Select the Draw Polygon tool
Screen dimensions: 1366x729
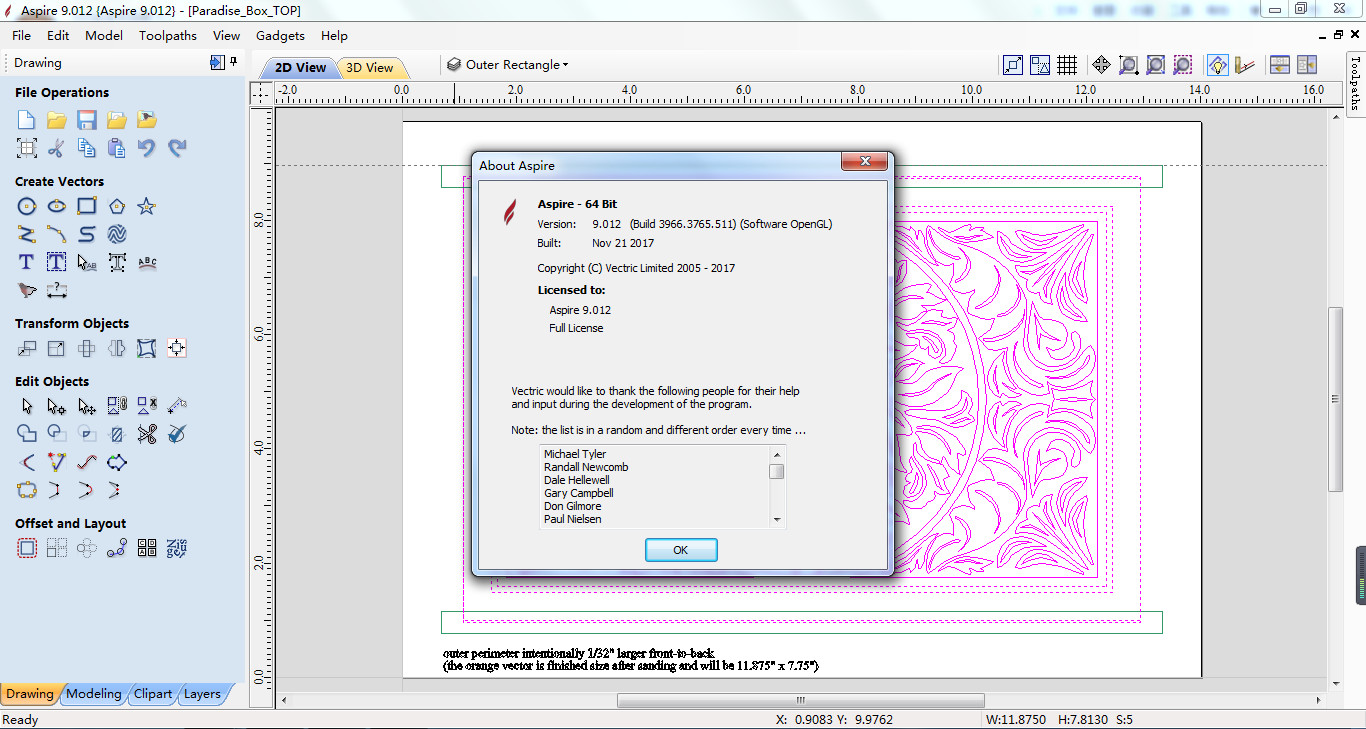click(x=117, y=206)
